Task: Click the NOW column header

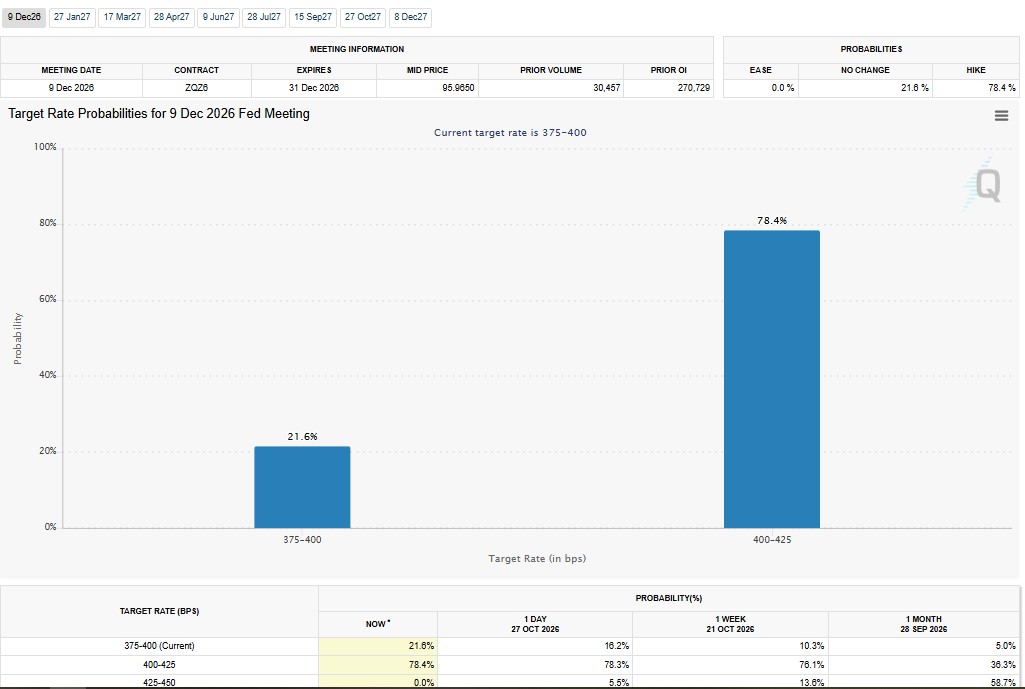Action: (378, 624)
